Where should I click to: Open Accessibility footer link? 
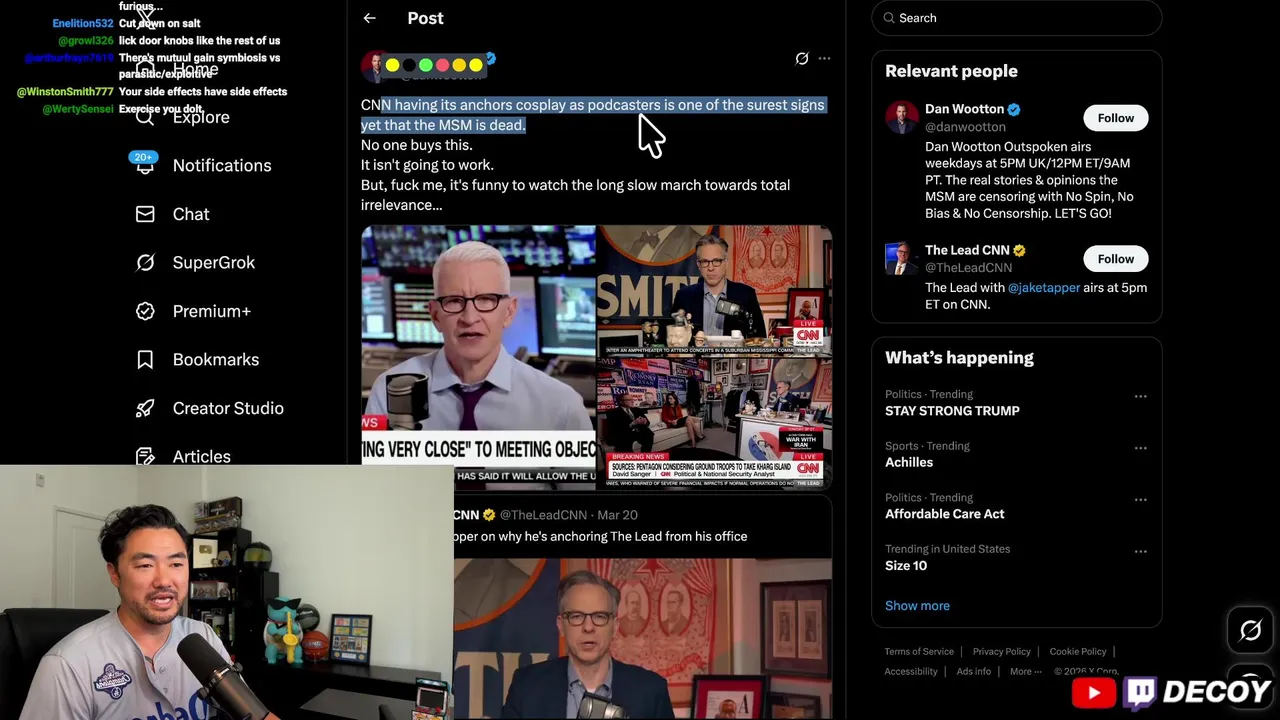coord(911,672)
